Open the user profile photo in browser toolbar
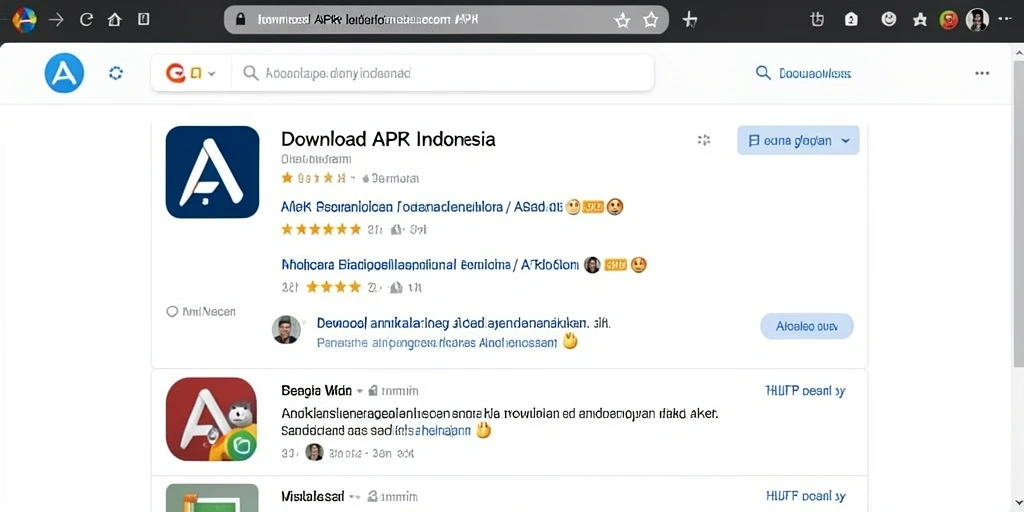This screenshot has width=1024, height=512. 977,20
